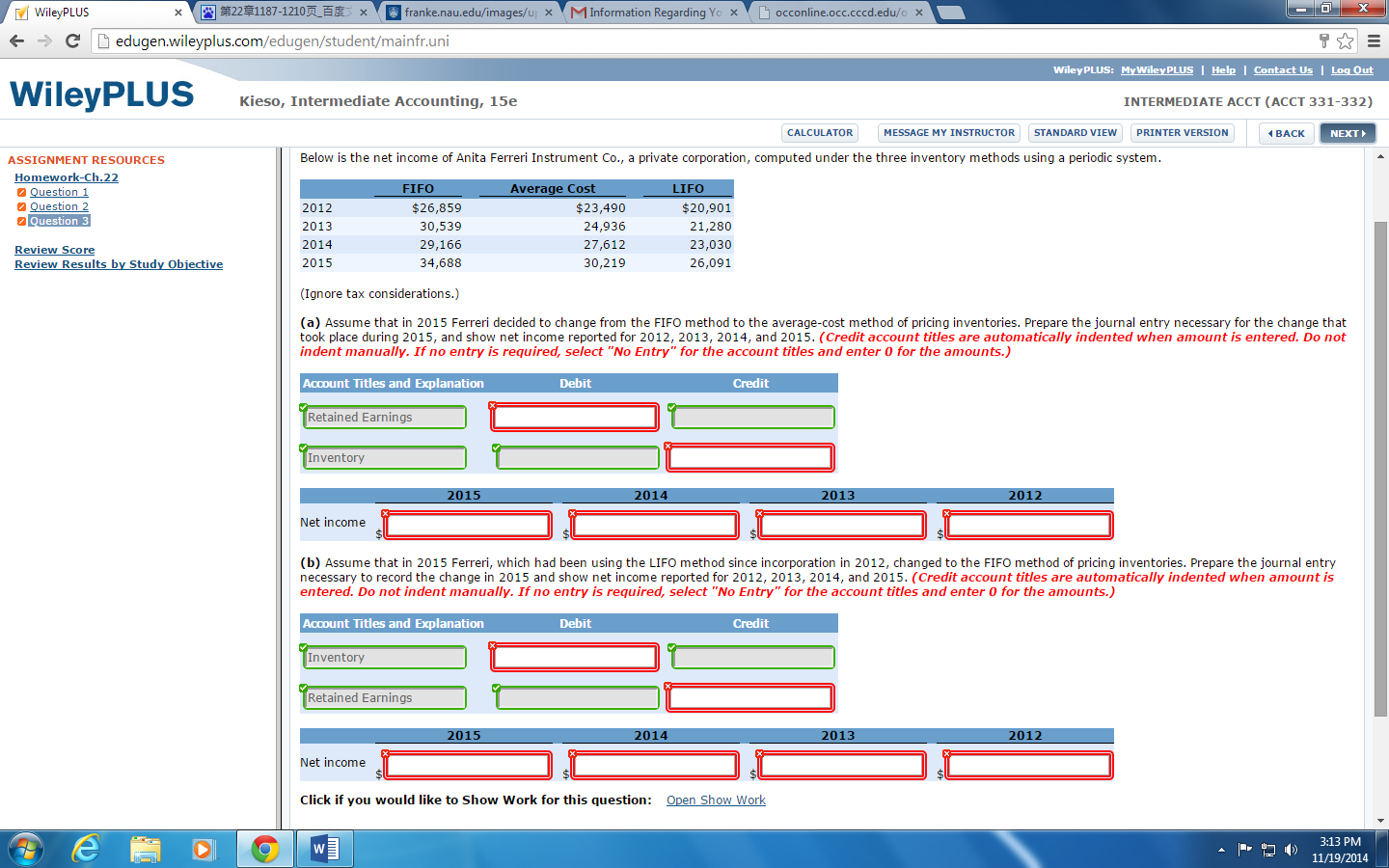Screen dimensions: 1389x868
Task: Open Microsoft Word from the taskbar
Action: [325, 849]
